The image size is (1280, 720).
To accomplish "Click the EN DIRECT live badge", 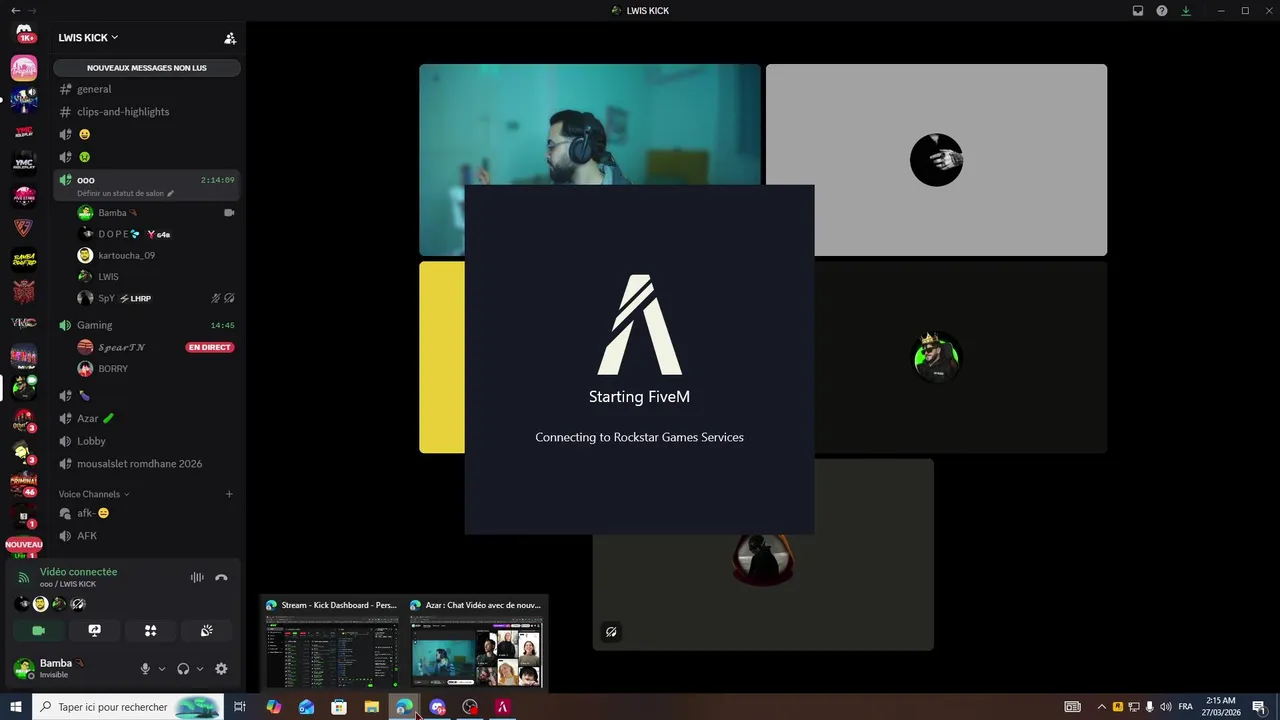I will [x=209, y=347].
